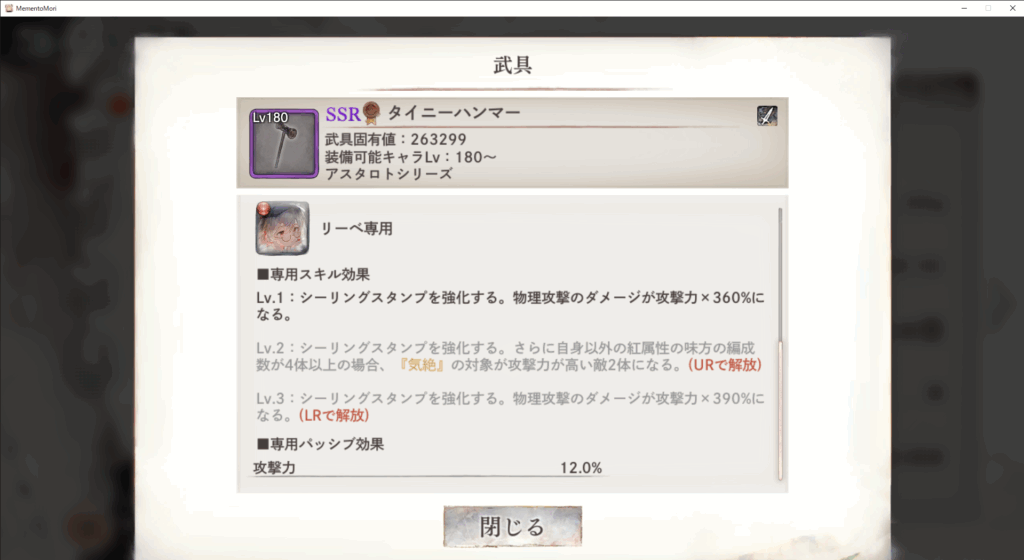Click the Tiny Hammer weapon thumbnail
Screen dimensions: 1024x560
point(284,144)
